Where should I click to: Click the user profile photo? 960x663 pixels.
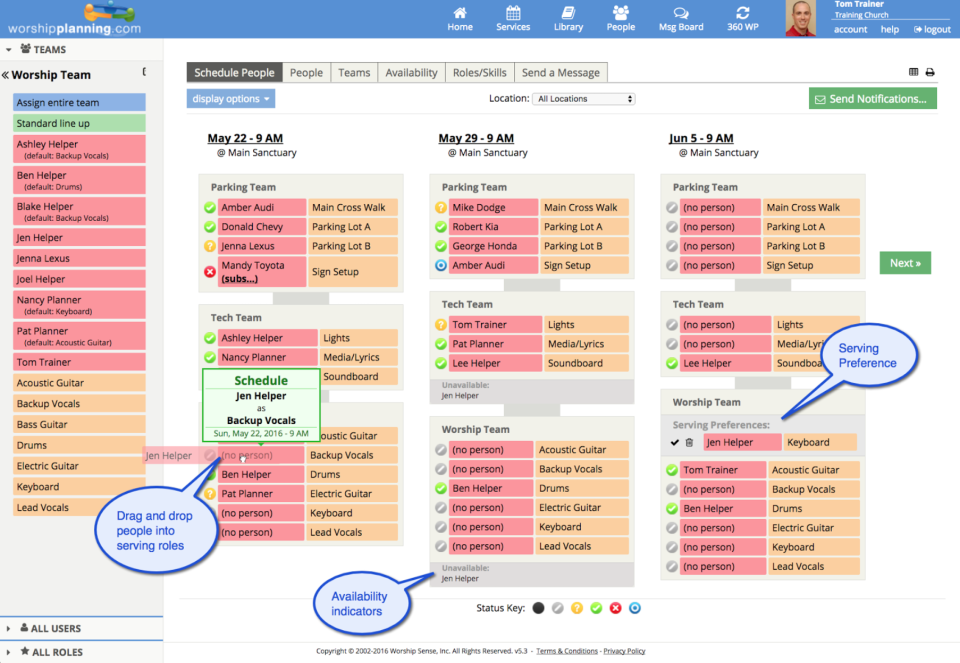(x=800, y=18)
